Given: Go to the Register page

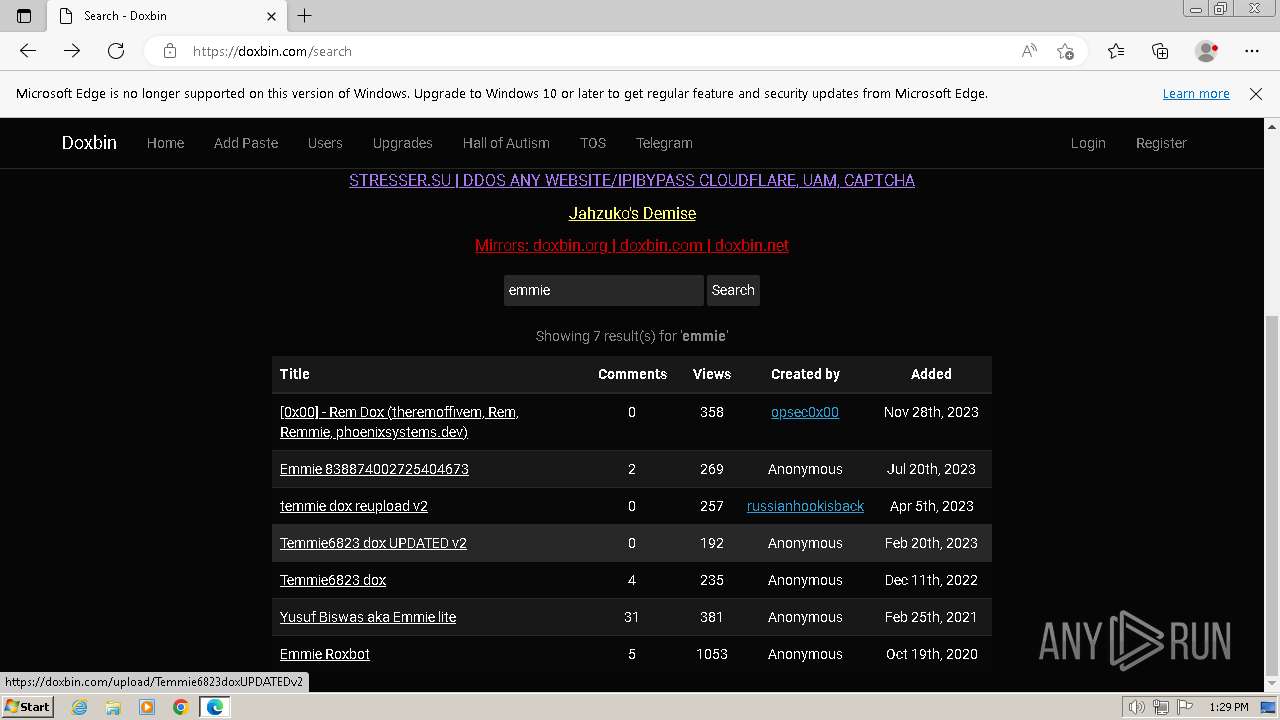Looking at the screenshot, I should (x=1161, y=143).
